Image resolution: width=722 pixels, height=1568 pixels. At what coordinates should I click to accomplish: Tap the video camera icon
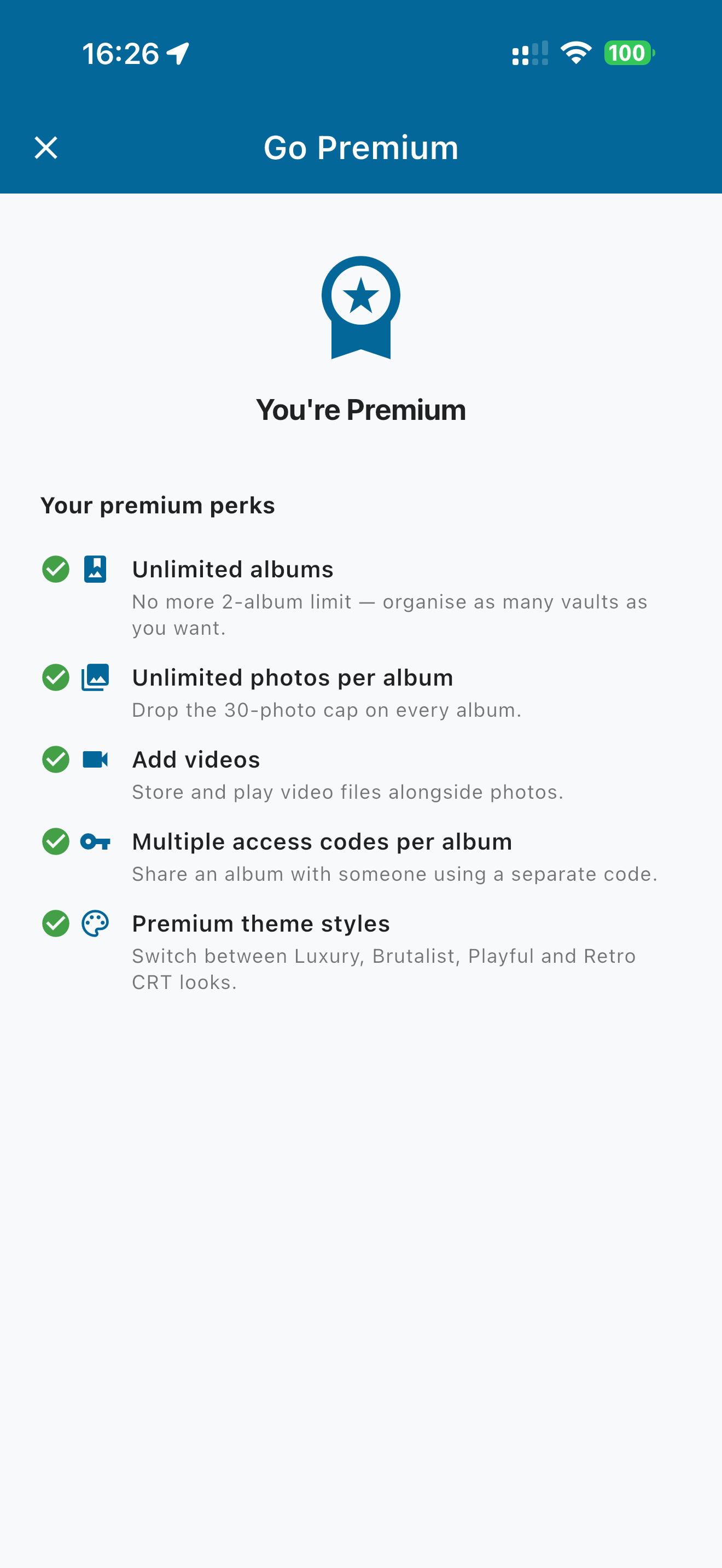[x=95, y=759]
